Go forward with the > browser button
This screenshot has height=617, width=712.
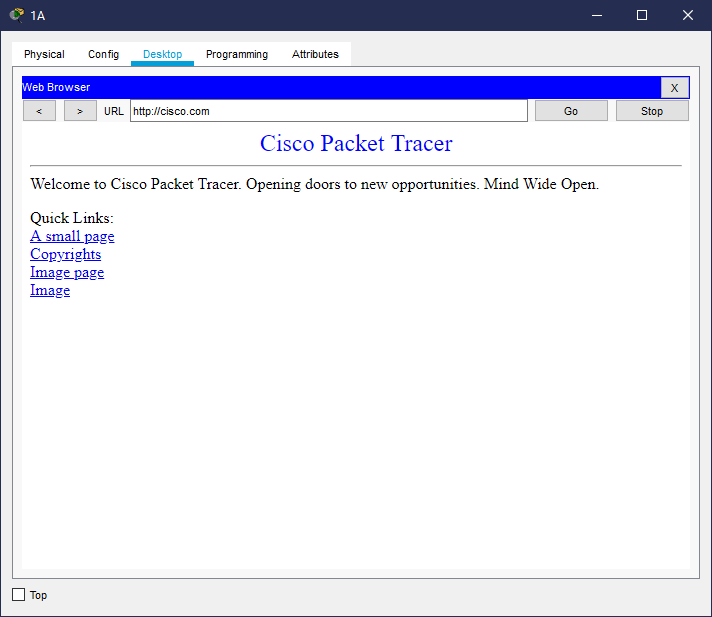click(80, 111)
